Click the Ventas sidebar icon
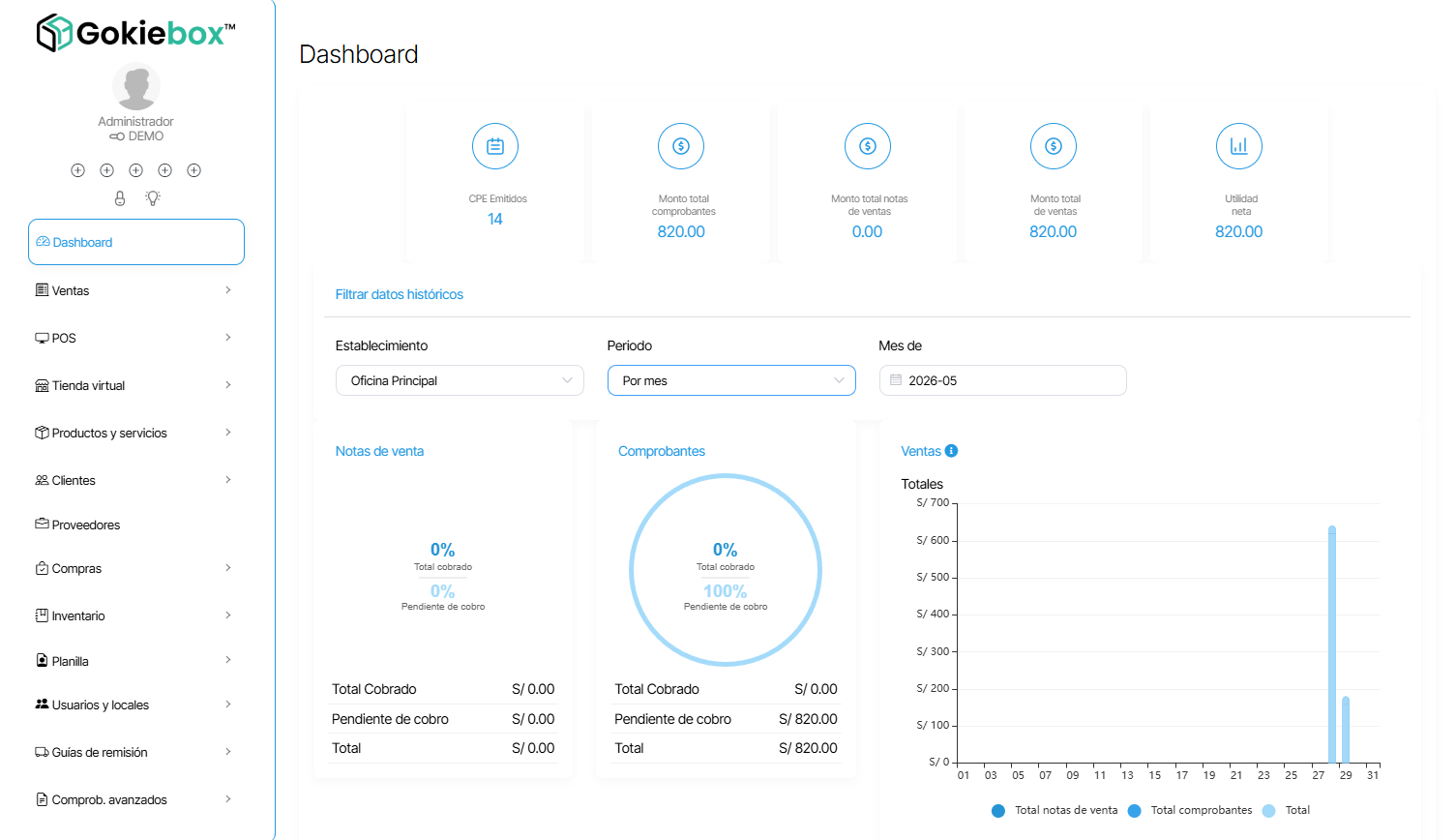Viewport: 1456px width, 840px height. pos(42,290)
